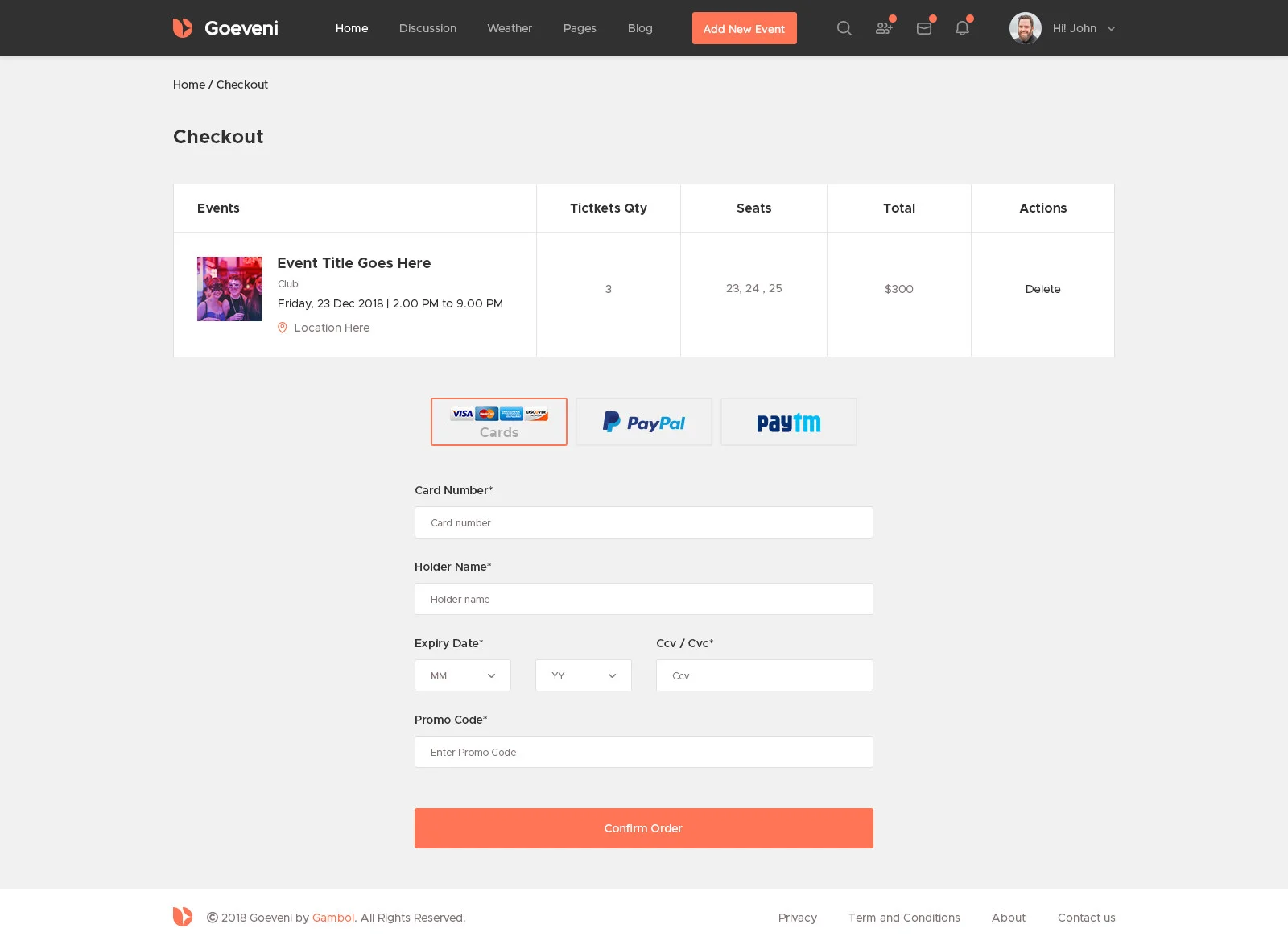This screenshot has height=945, width=1288.
Task: Select Paytm as payment method
Action: (789, 422)
